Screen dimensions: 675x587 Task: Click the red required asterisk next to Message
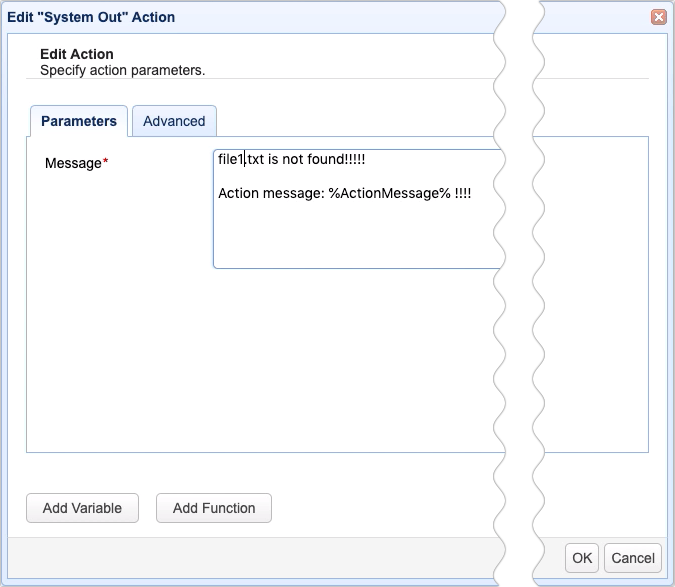point(106,162)
